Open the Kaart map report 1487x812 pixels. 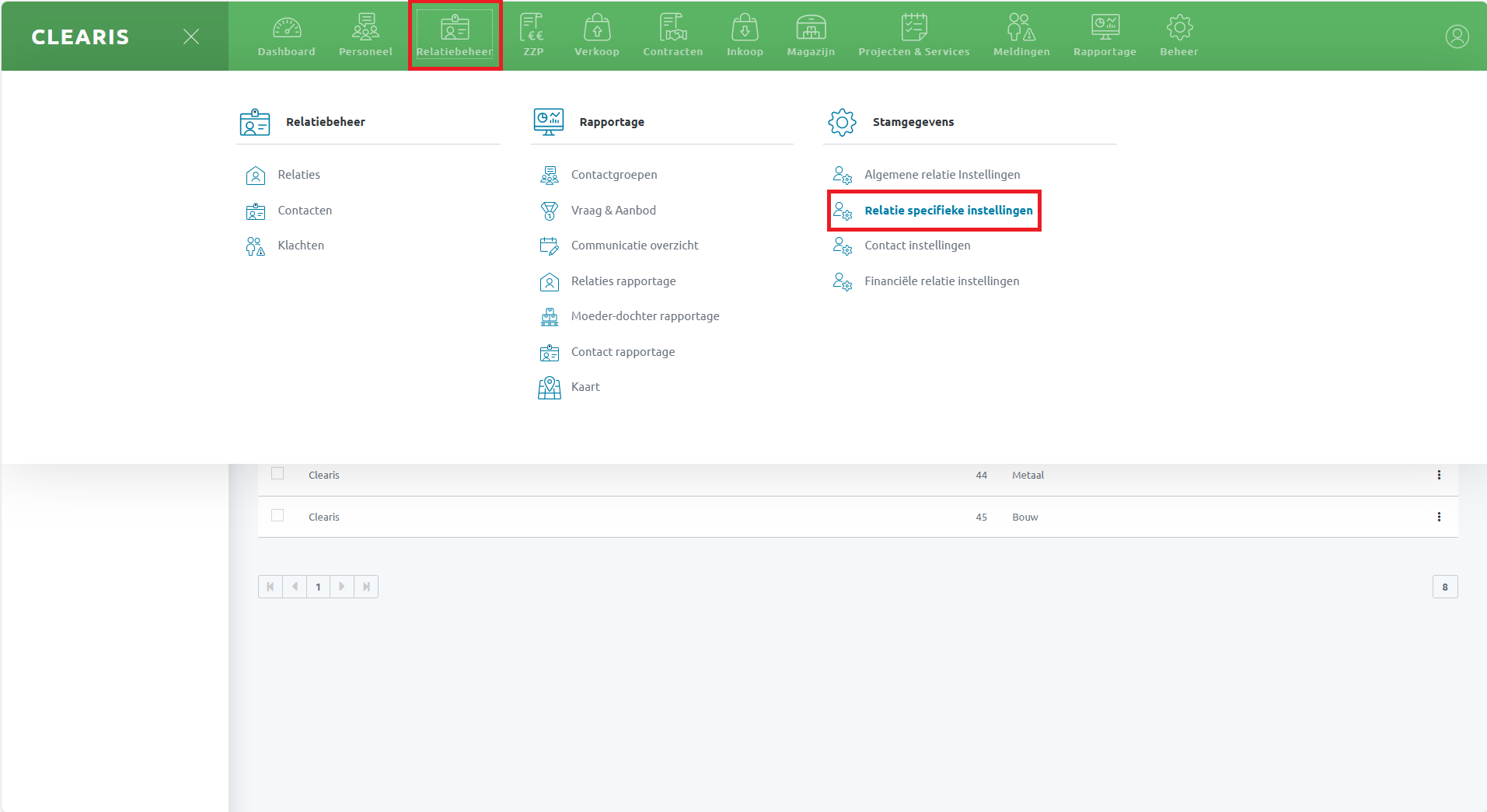[585, 387]
